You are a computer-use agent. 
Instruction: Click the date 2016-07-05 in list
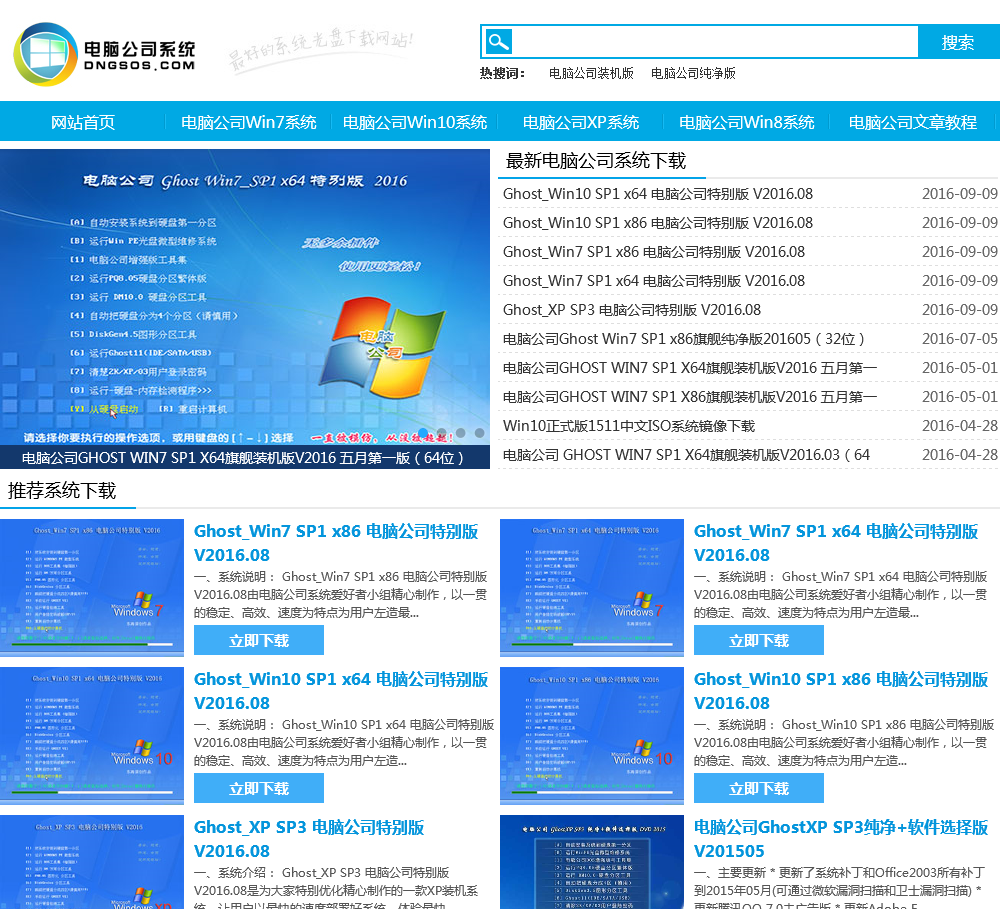(x=959, y=339)
